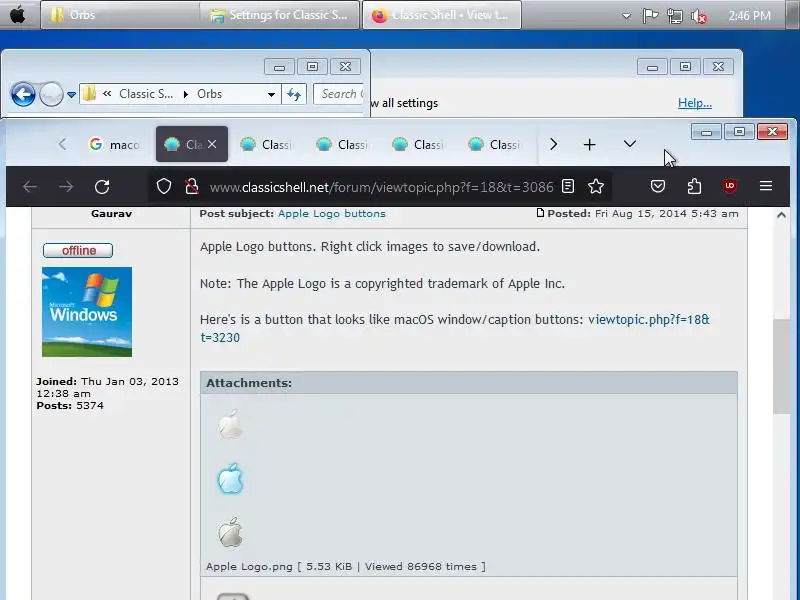Image resolution: width=800 pixels, height=600 pixels.
Task: Open the white Apple logo attachment
Action: (230, 424)
